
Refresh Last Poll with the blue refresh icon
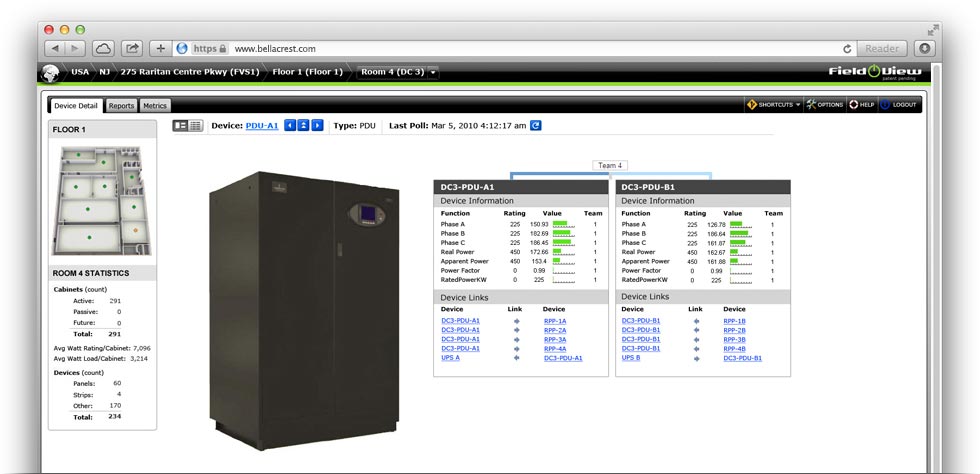point(536,126)
